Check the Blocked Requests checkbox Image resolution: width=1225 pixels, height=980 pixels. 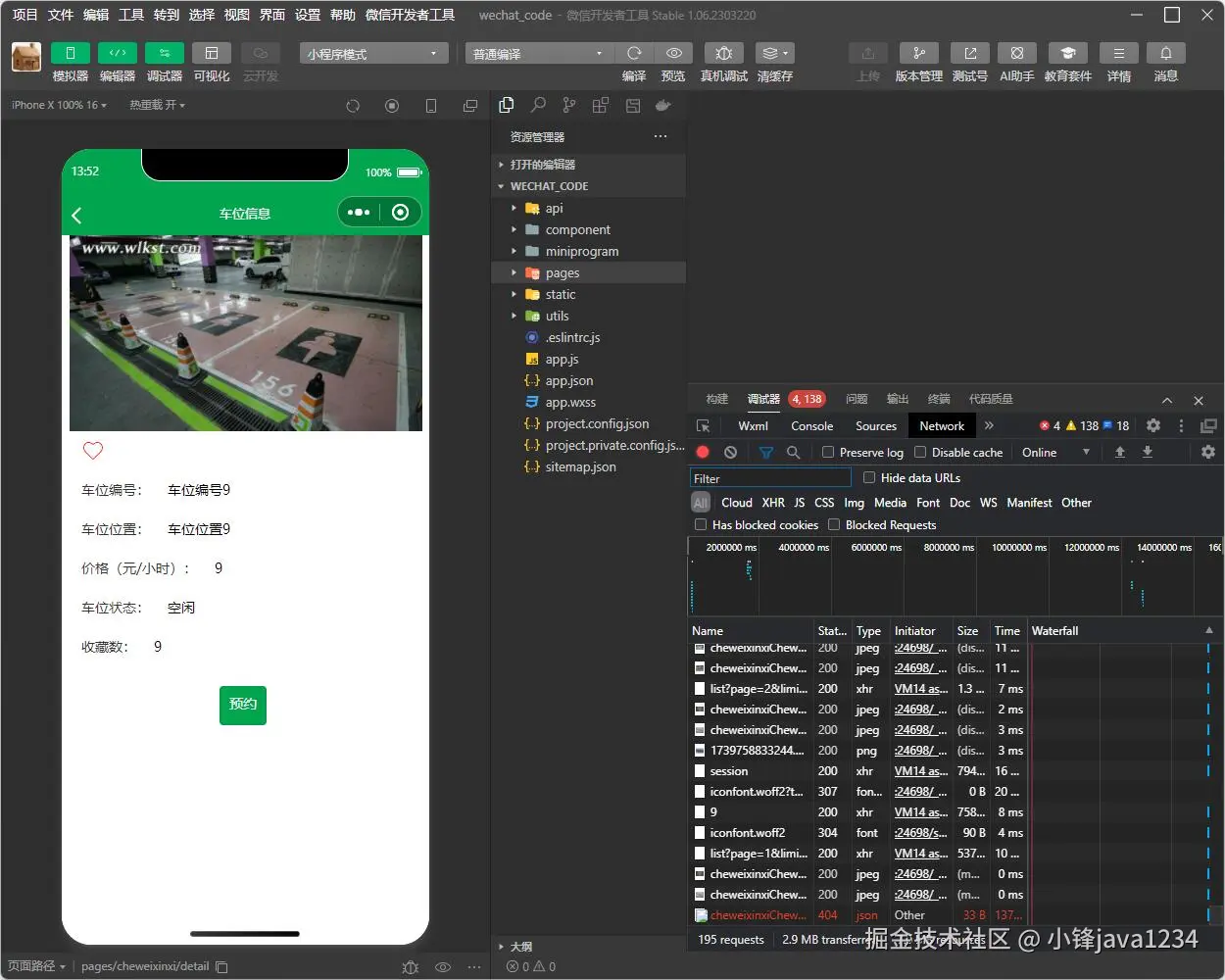[x=834, y=525]
